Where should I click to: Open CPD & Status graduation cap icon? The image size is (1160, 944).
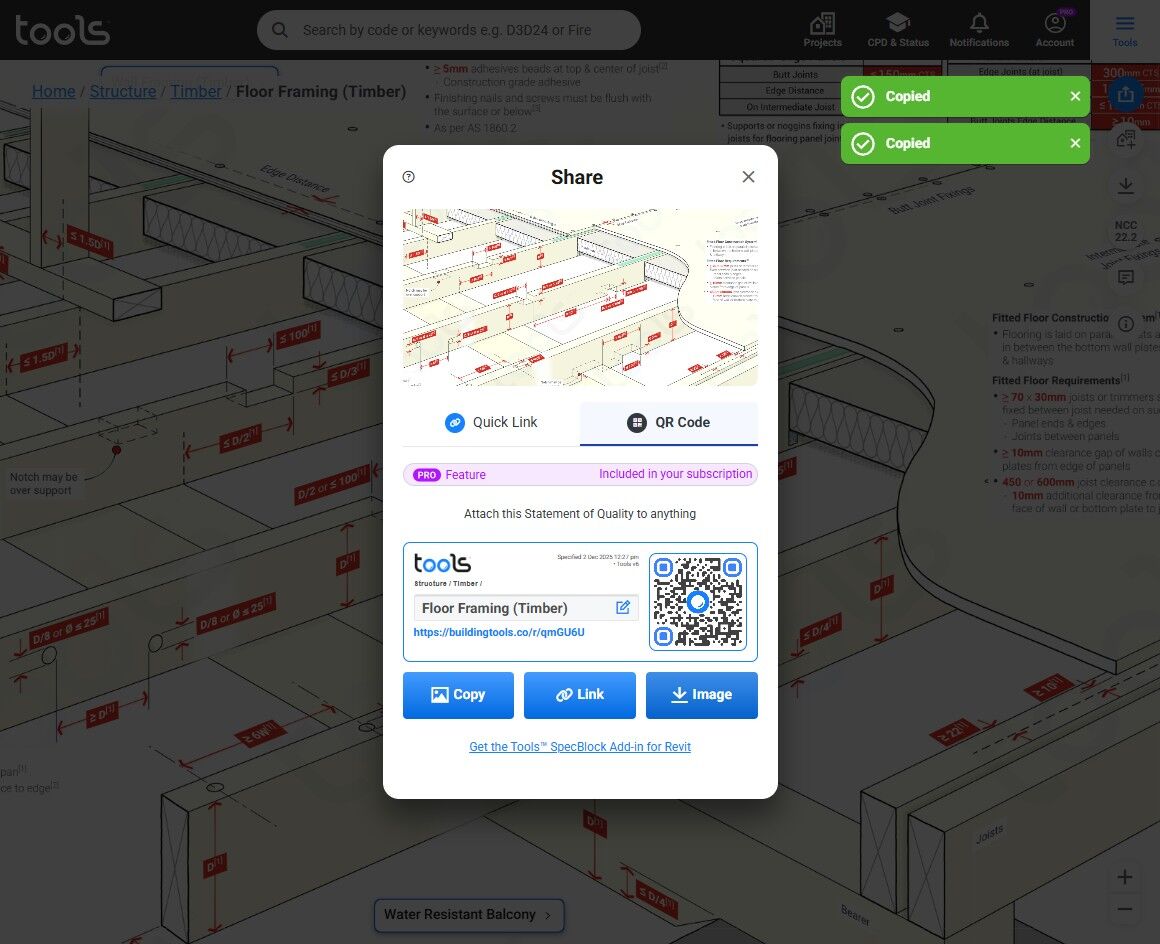pos(897,22)
